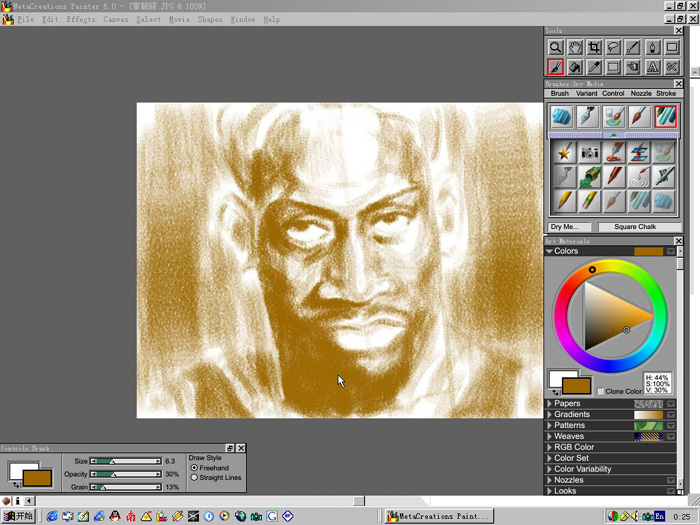Choose the star wand brush category
The height and width of the screenshot is (525, 700).
coord(564,153)
